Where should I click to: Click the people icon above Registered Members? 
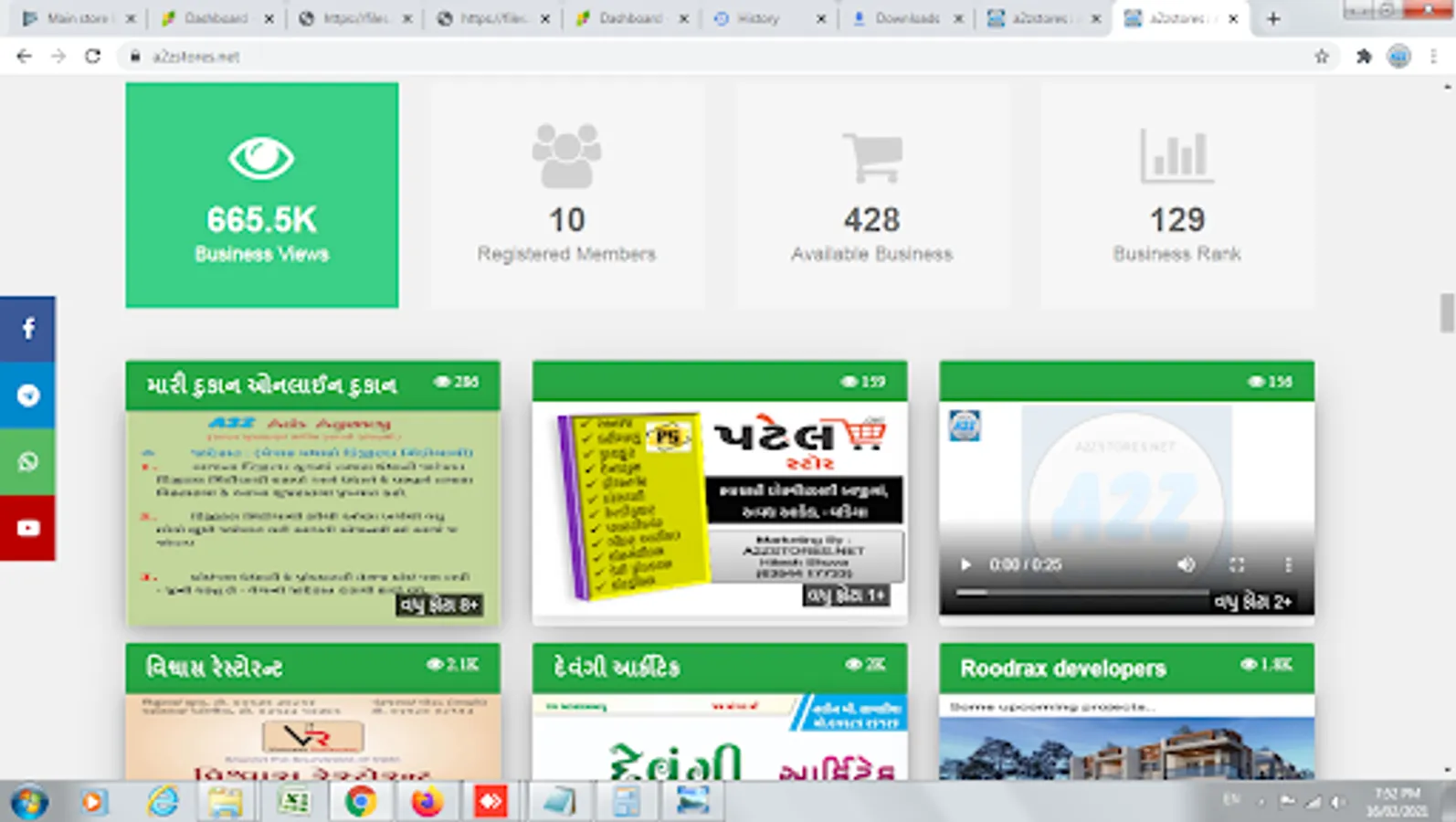tap(566, 155)
